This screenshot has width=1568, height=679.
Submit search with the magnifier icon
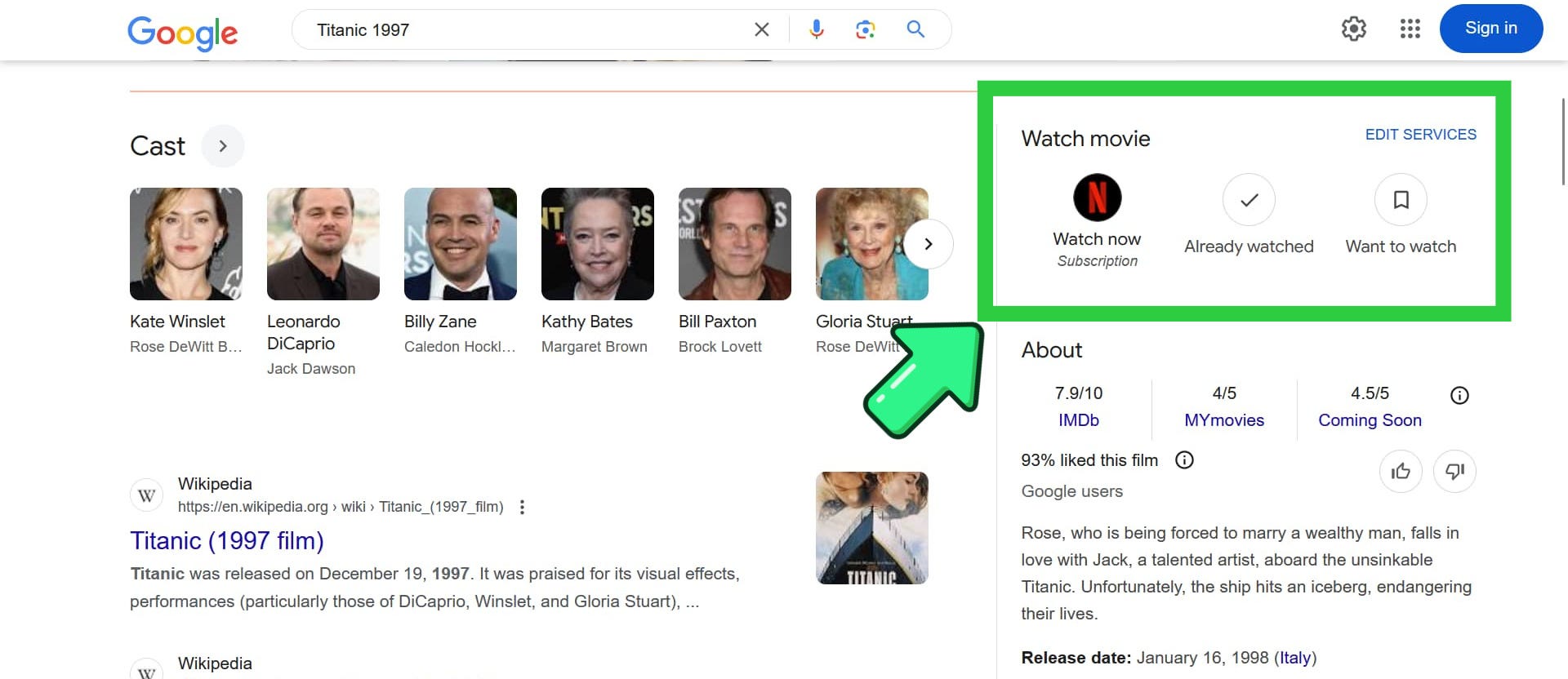click(x=915, y=29)
